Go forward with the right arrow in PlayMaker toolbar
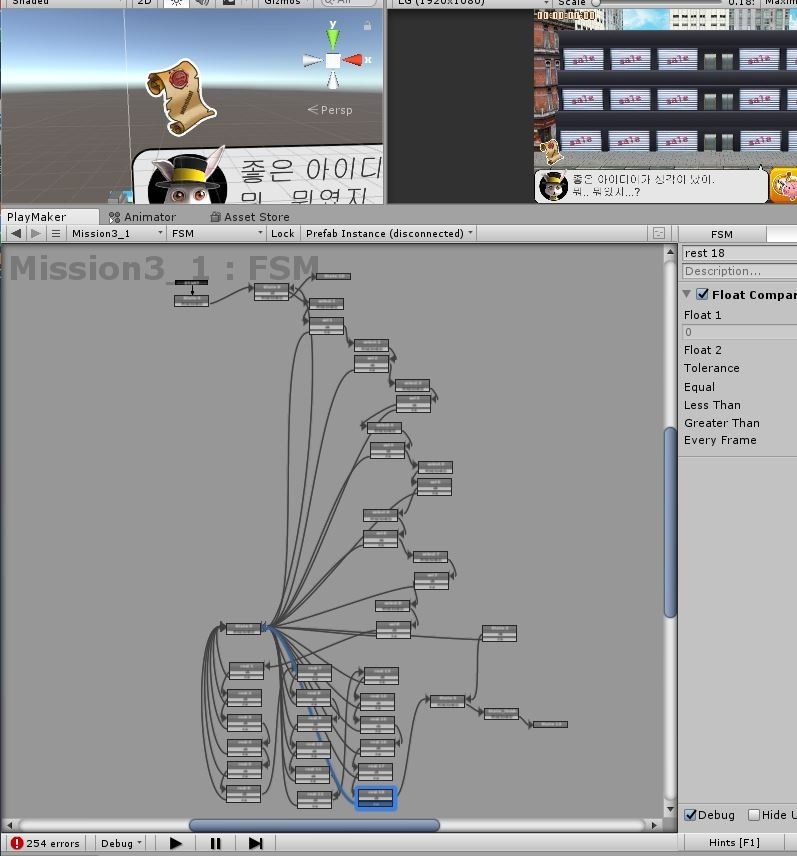The width and height of the screenshot is (797, 856). pos(36,234)
